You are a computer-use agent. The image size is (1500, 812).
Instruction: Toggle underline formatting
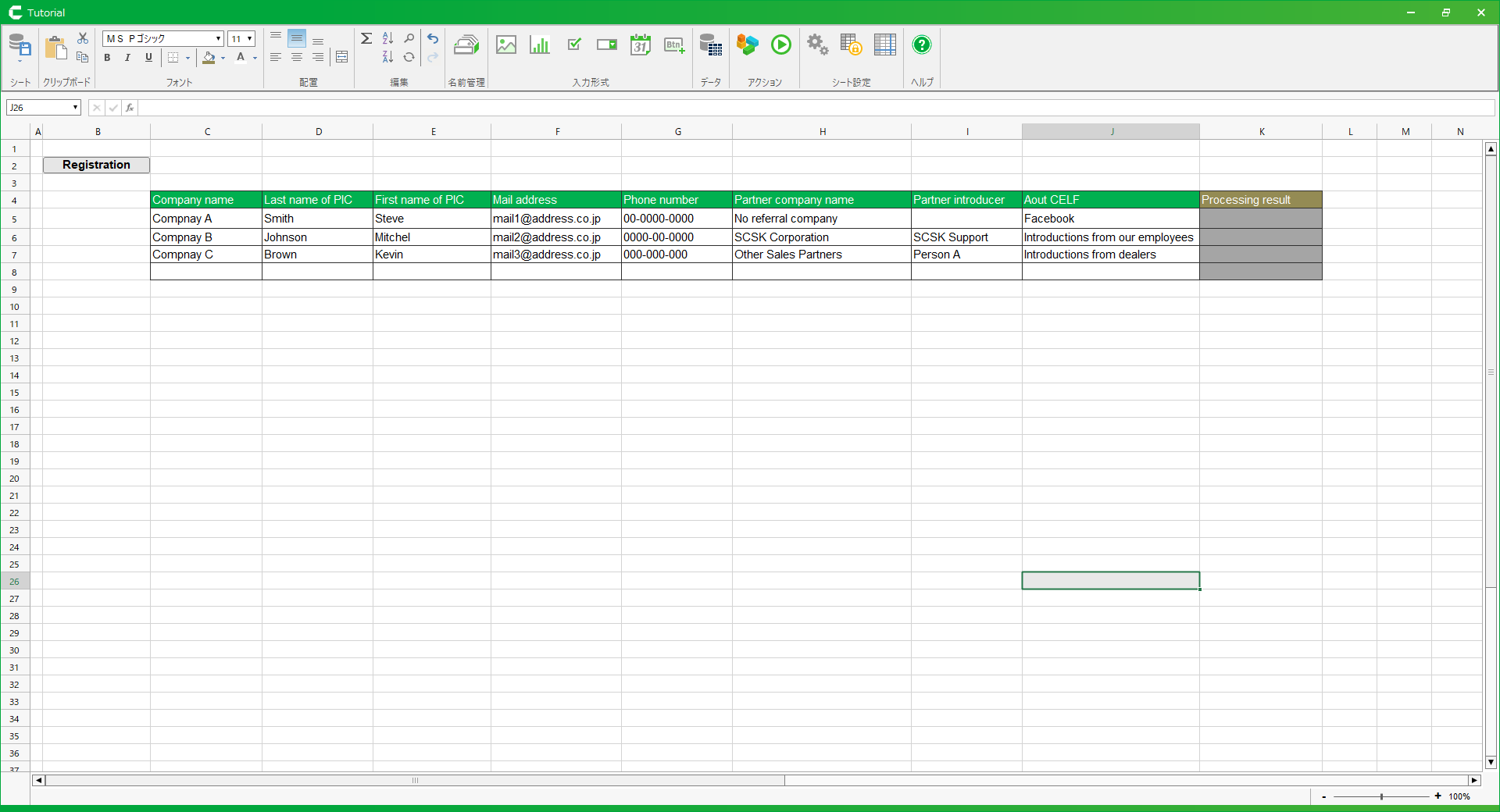(148, 58)
